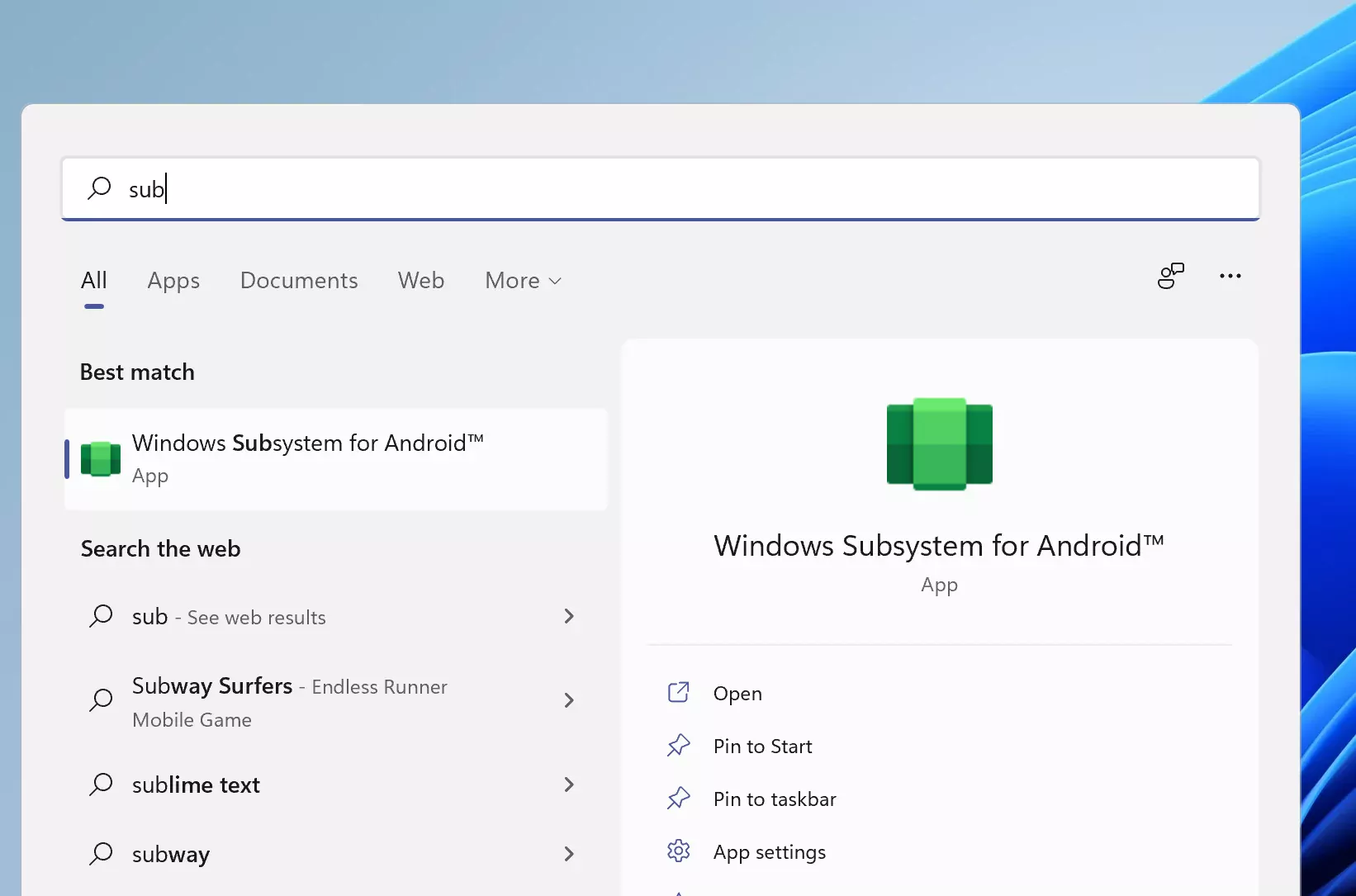Screen dimensions: 1356x896
Task: Switch to the Web tab
Action: tap(421, 281)
